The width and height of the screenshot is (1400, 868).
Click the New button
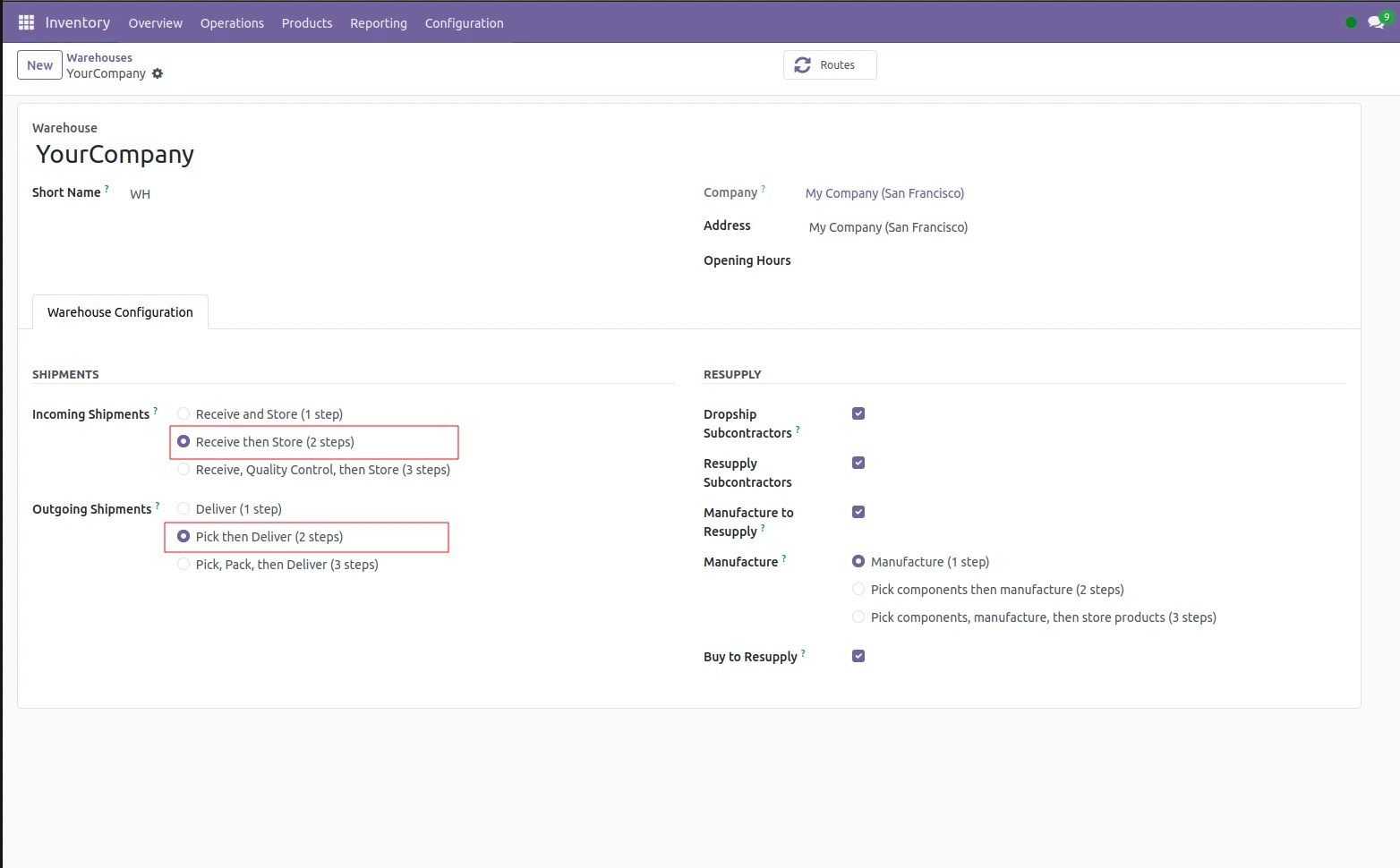pos(39,65)
